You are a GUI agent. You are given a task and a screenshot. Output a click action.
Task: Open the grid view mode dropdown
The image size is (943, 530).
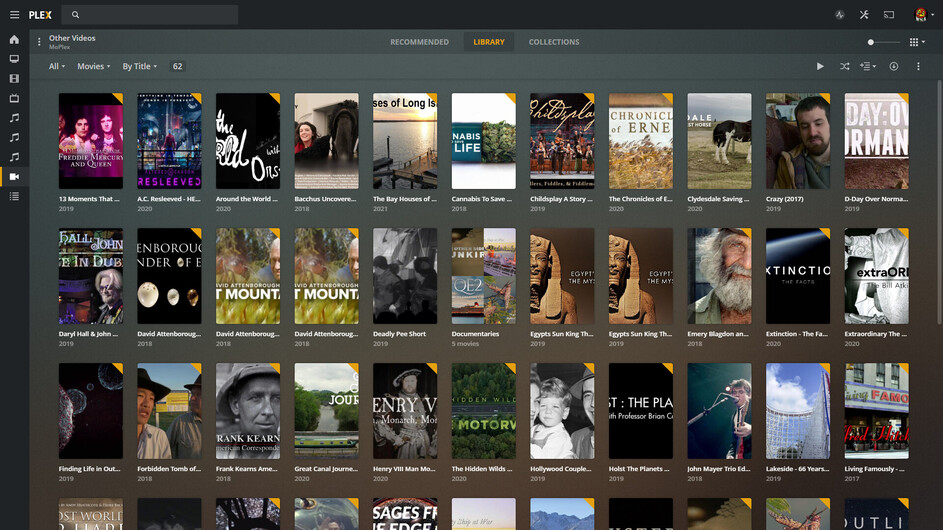(x=917, y=42)
